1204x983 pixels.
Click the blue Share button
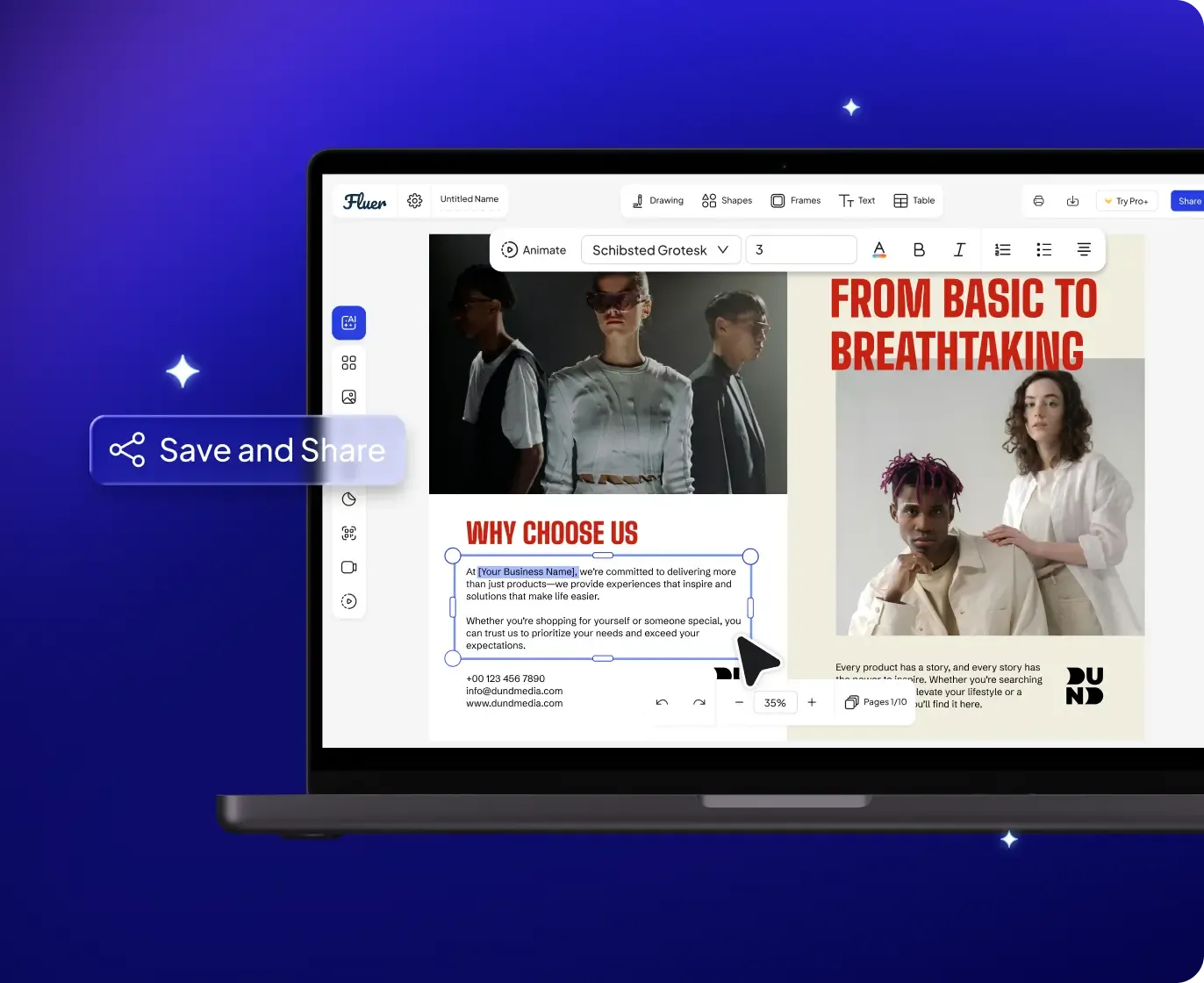tap(1188, 200)
